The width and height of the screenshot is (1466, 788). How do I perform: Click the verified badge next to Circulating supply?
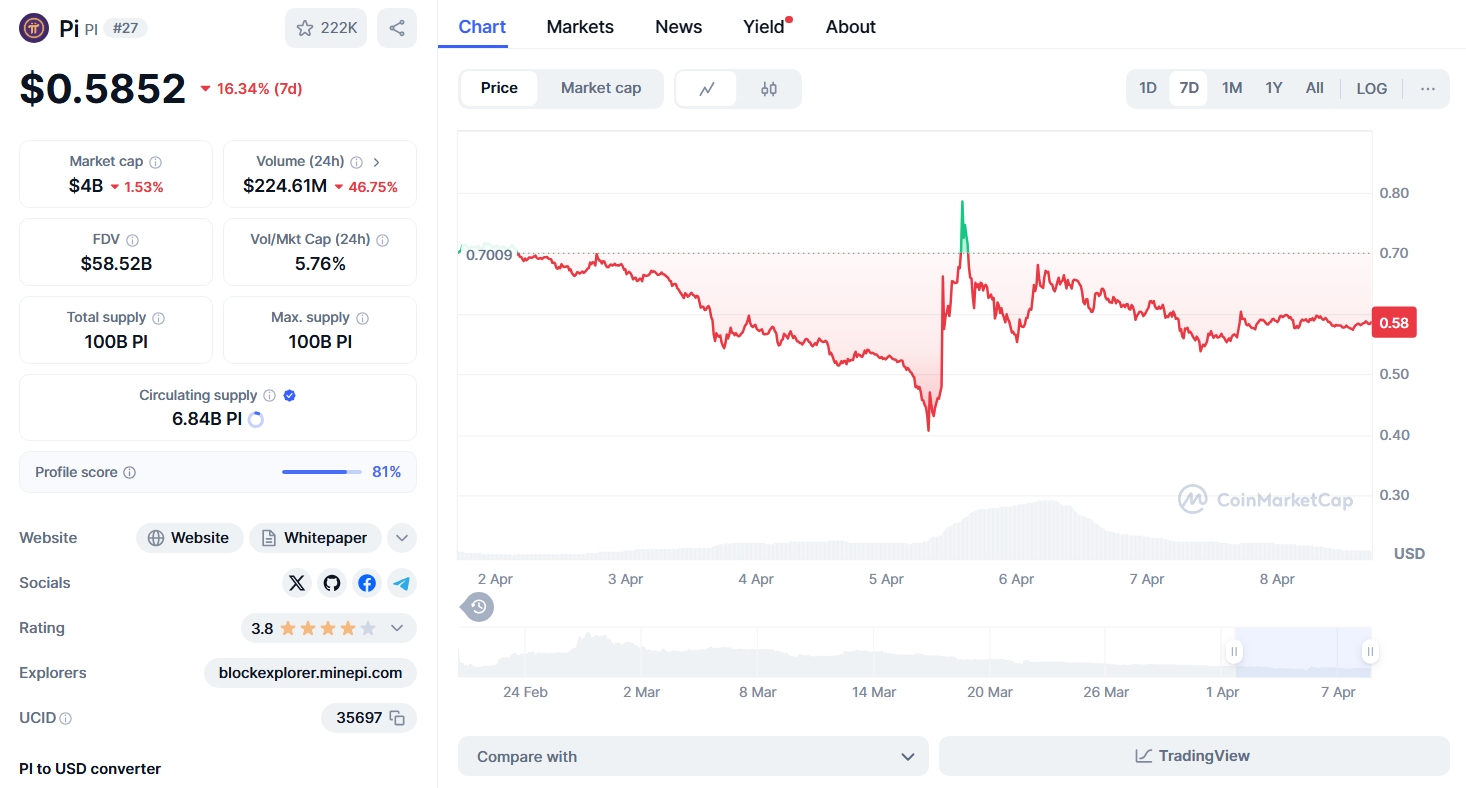pos(290,396)
